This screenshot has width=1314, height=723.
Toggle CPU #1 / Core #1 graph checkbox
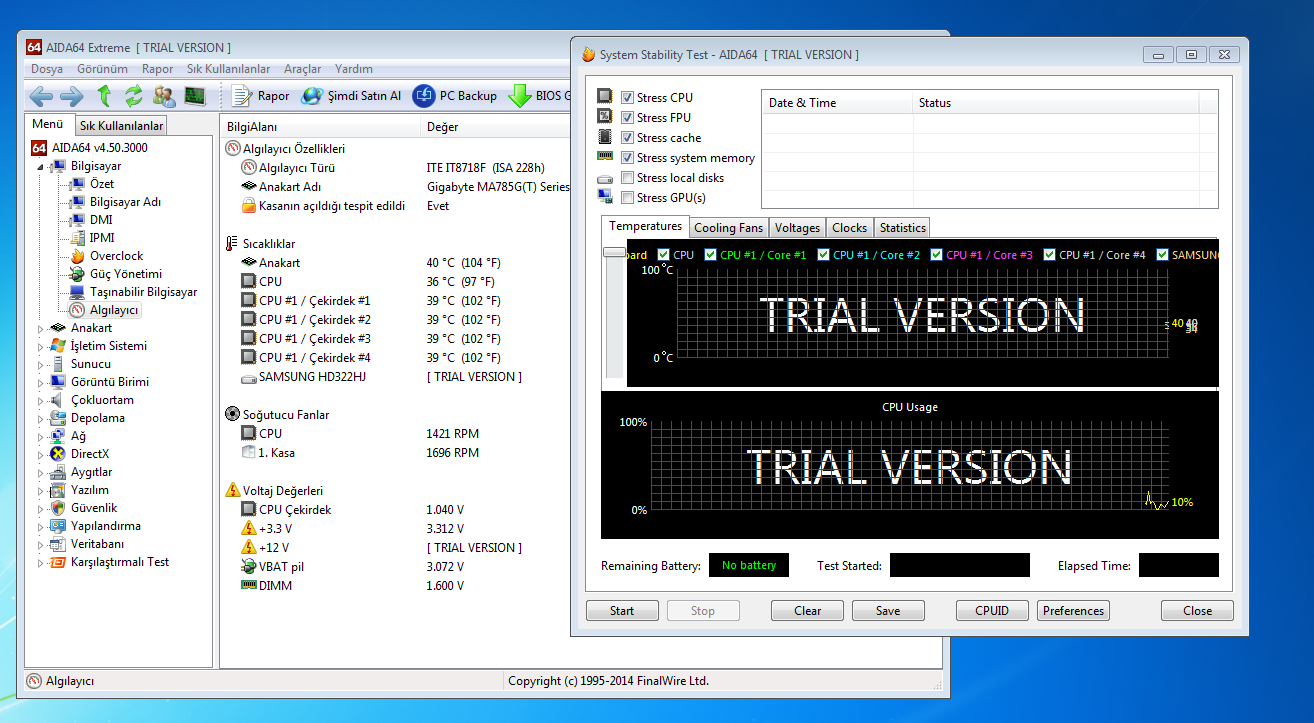point(710,255)
